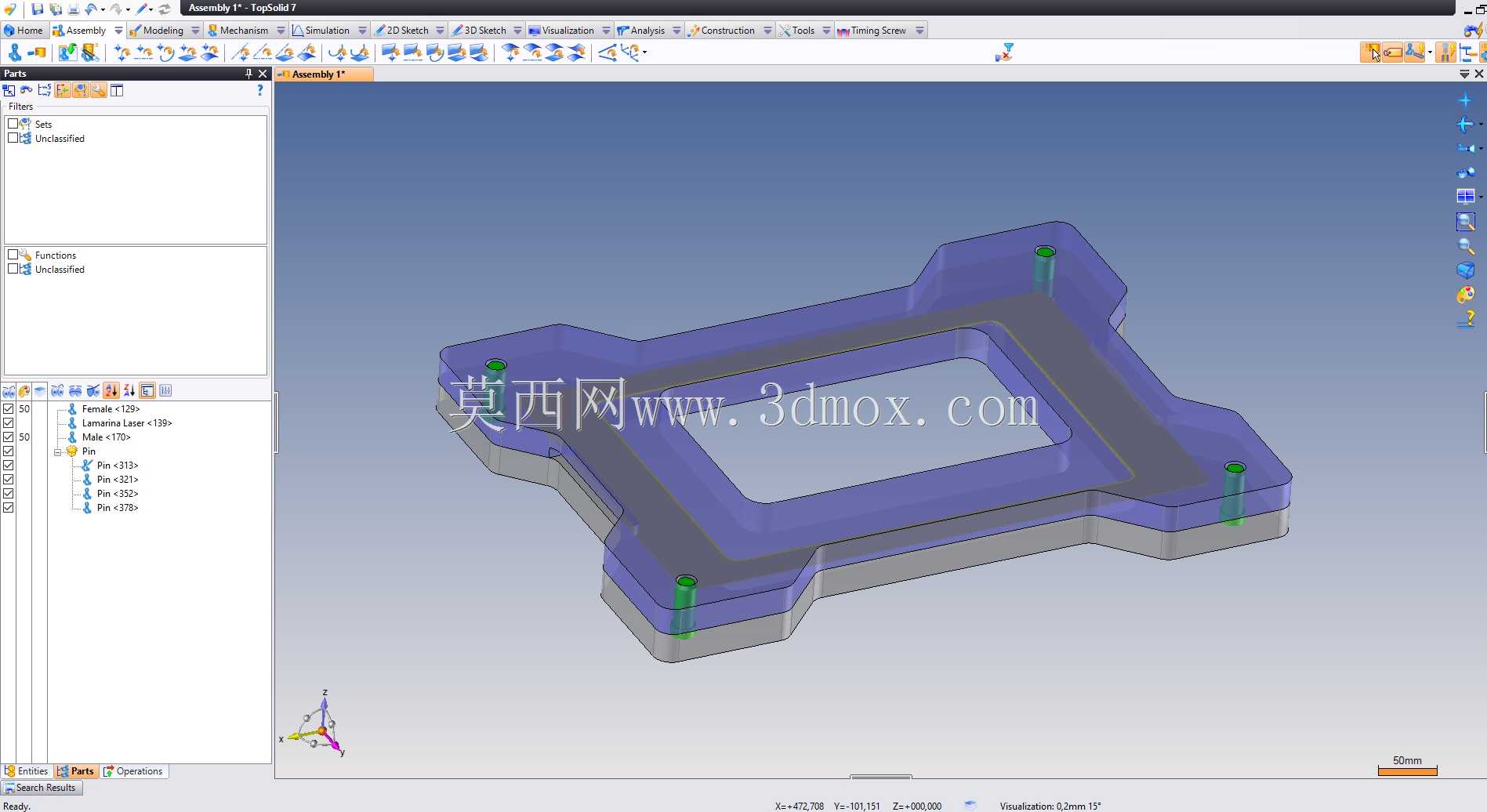Click the selection cursor mode icon top right
Screen dimensions: 1487x812
(1370, 53)
